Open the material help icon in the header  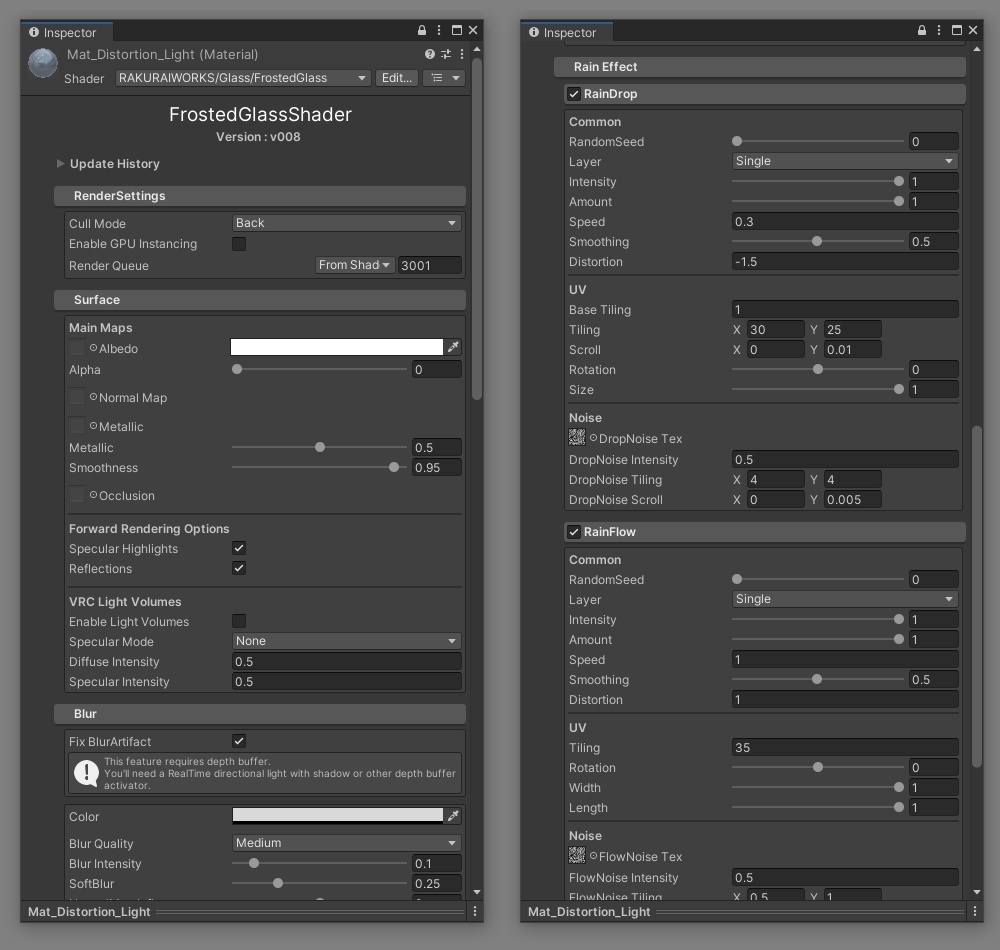[x=430, y=54]
